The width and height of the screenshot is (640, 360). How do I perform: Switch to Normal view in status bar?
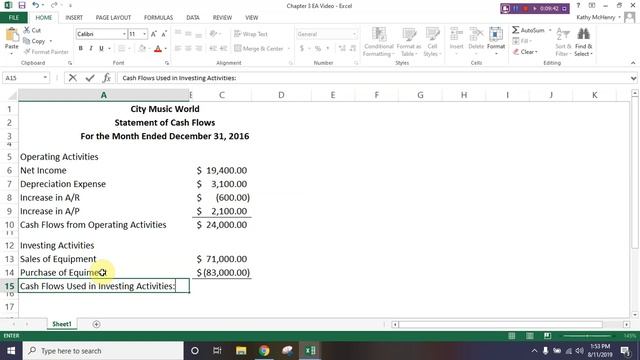[511, 336]
